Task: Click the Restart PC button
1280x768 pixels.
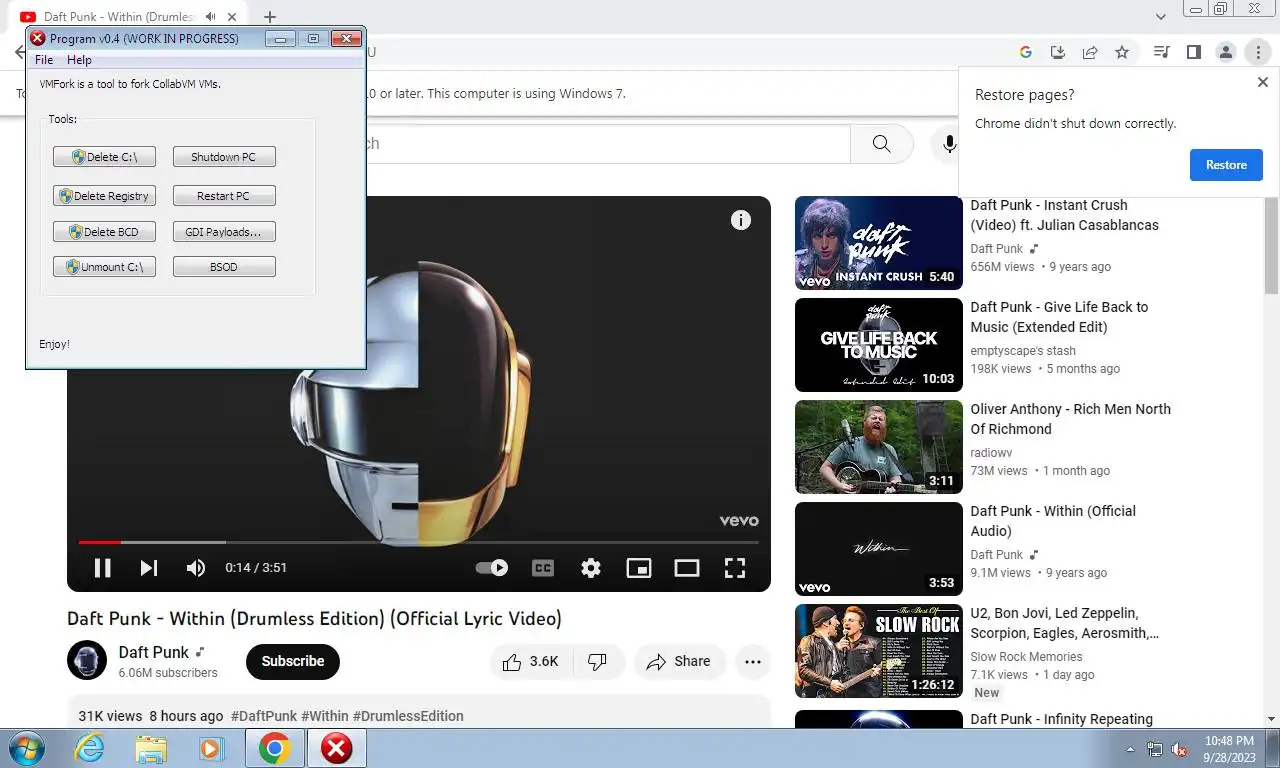Action: click(x=224, y=196)
